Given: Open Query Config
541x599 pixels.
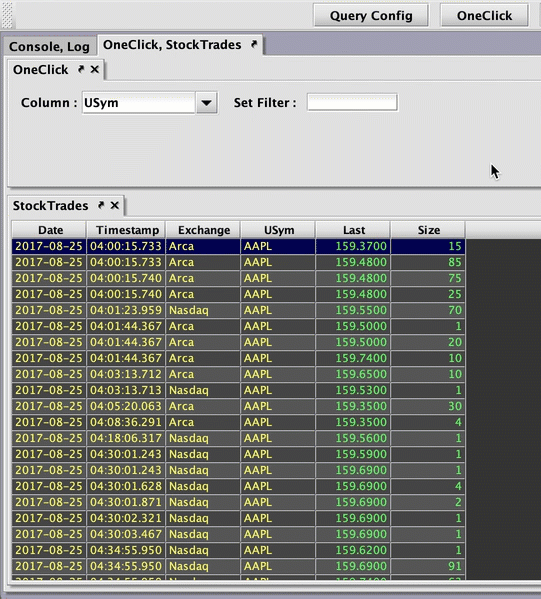Looking at the screenshot, I should point(371,16).
